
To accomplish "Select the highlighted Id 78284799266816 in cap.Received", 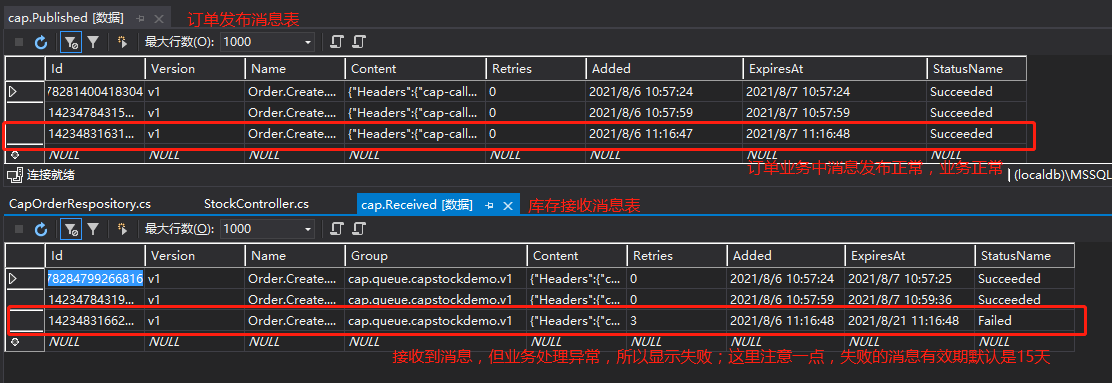I will coord(95,279).
